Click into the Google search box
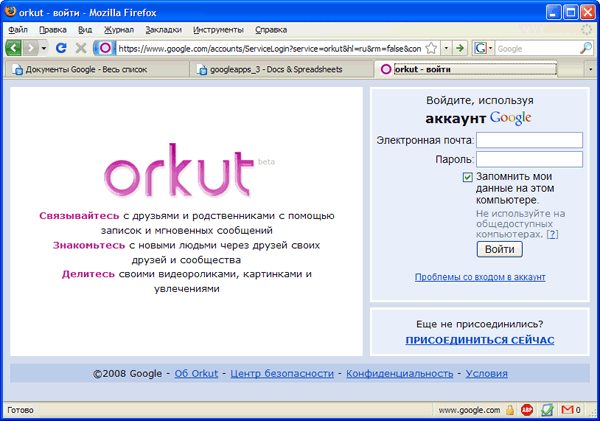The height and width of the screenshot is (421, 600). click(537, 49)
